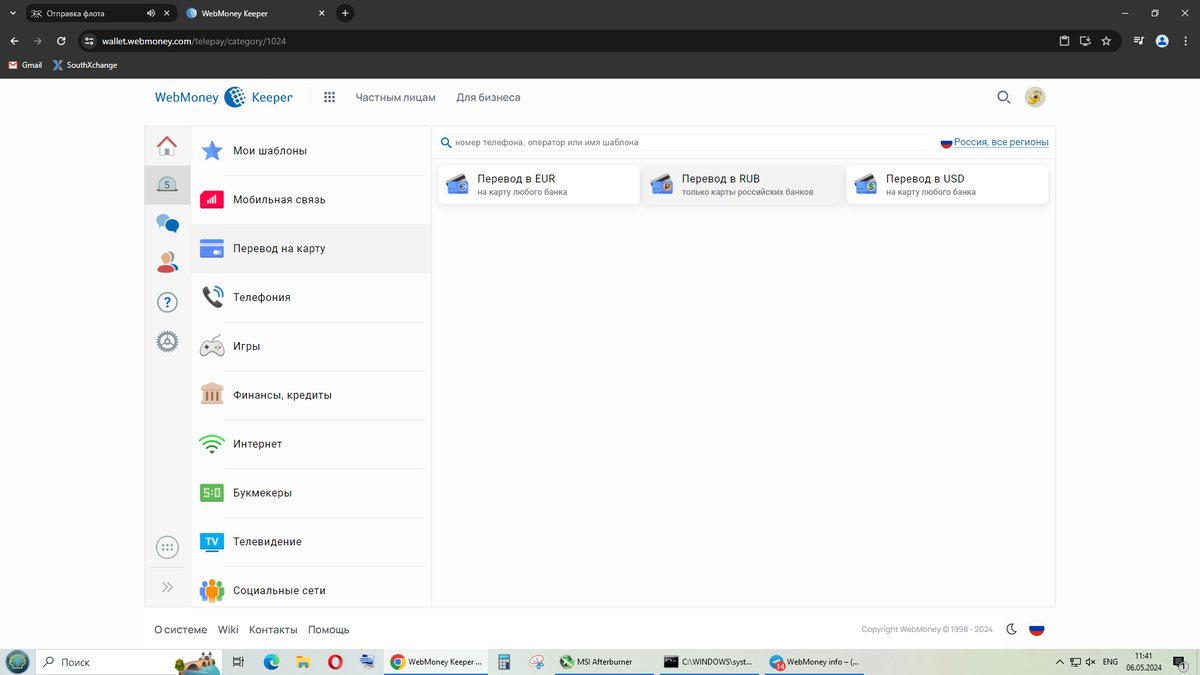Open the chat messages sidebar icon
The width and height of the screenshot is (1200, 675).
coord(167,223)
